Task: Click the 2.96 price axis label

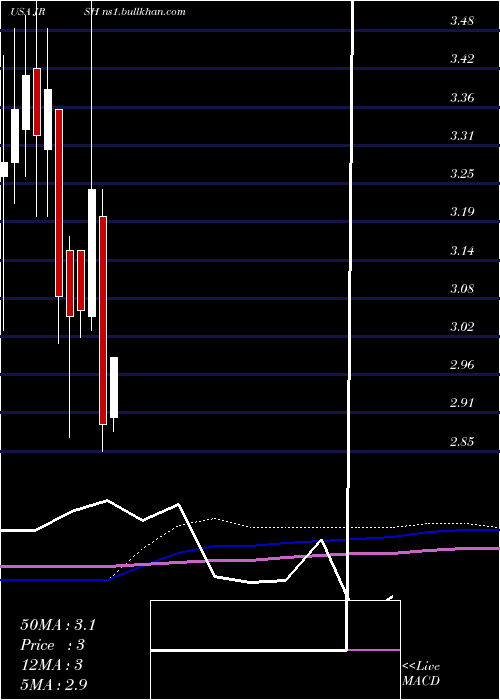Action: [462, 365]
